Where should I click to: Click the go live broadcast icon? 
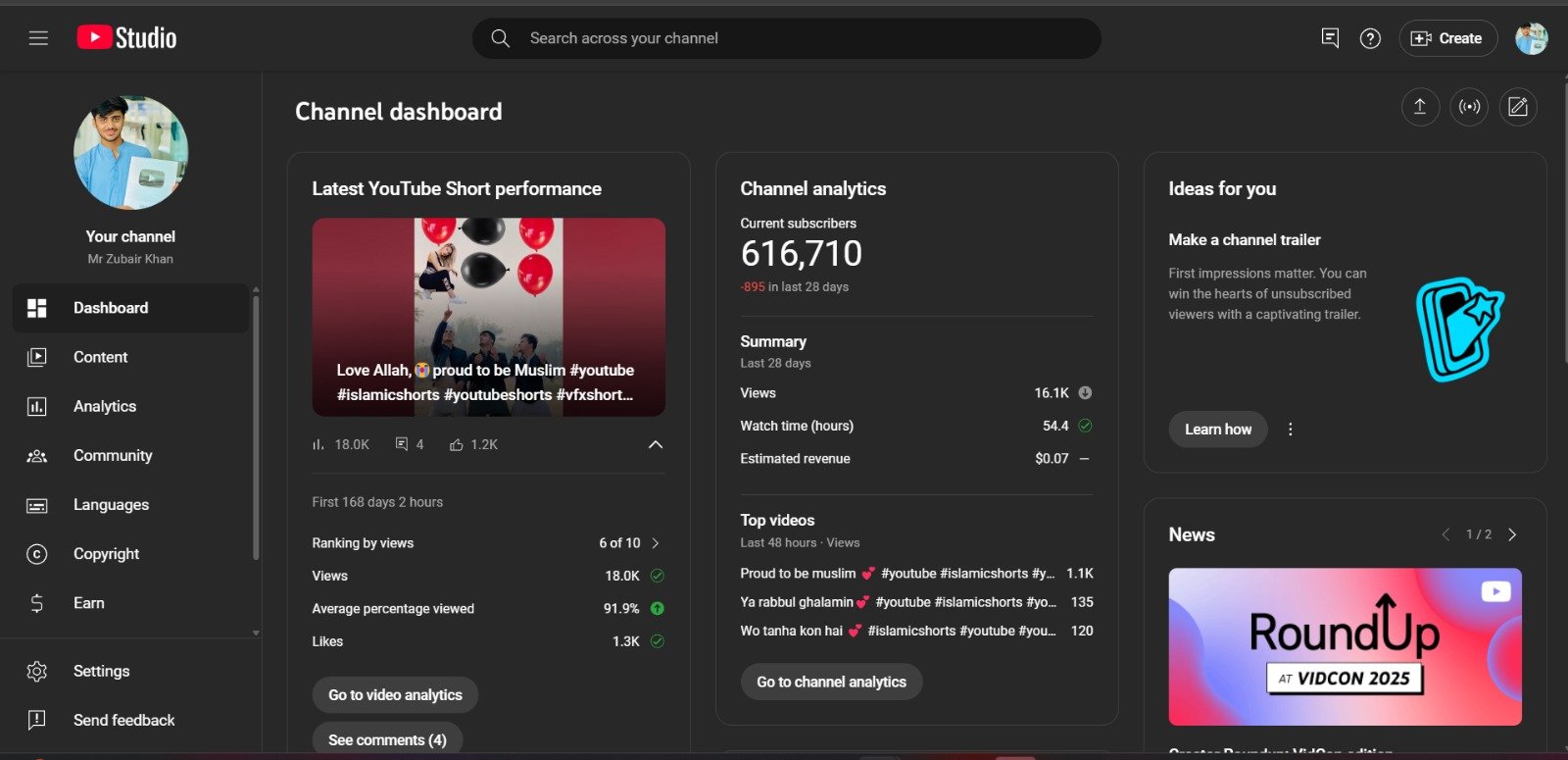pyautogui.click(x=1469, y=107)
